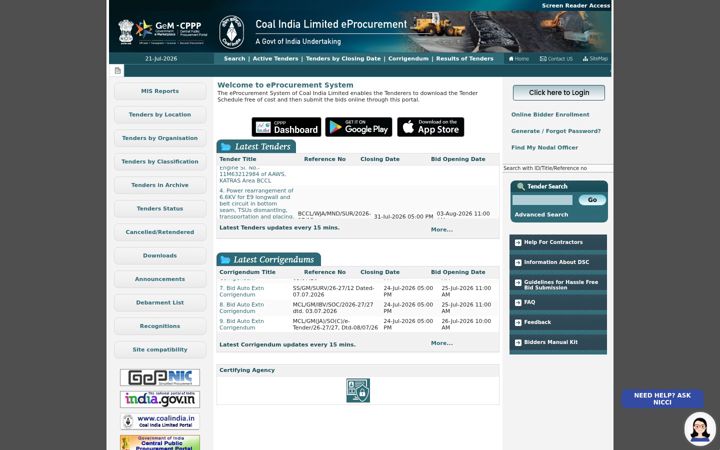Click reference 'SS/GM/SURV/26-27/12 Dated-07.07.2026'
This screenshot has height=450, width=720.
(333, 292)
